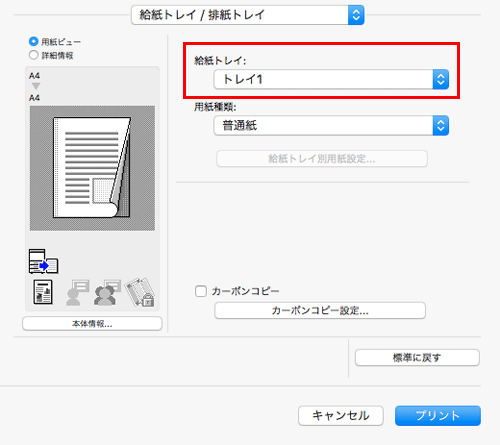Click the single user authentication icon

(77, 293)
